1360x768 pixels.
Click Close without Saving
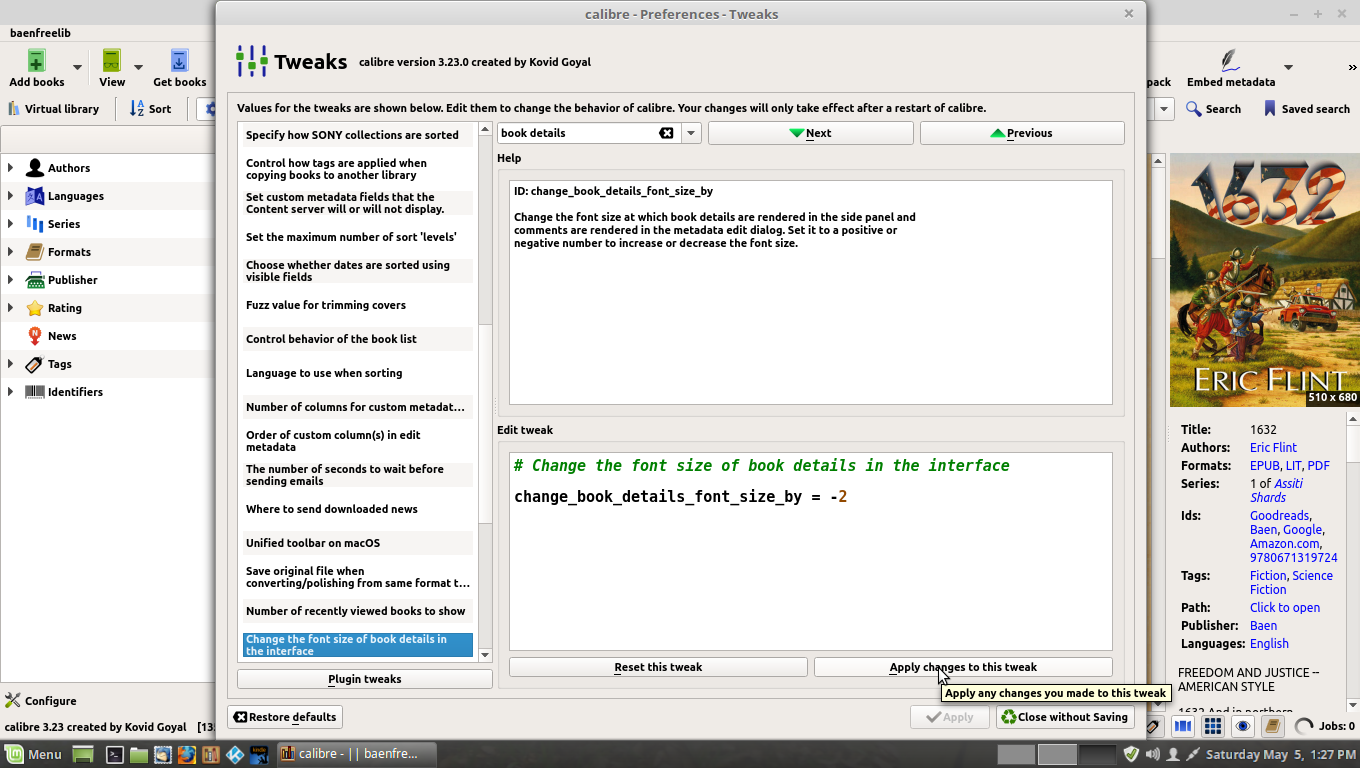(1065, 717)
